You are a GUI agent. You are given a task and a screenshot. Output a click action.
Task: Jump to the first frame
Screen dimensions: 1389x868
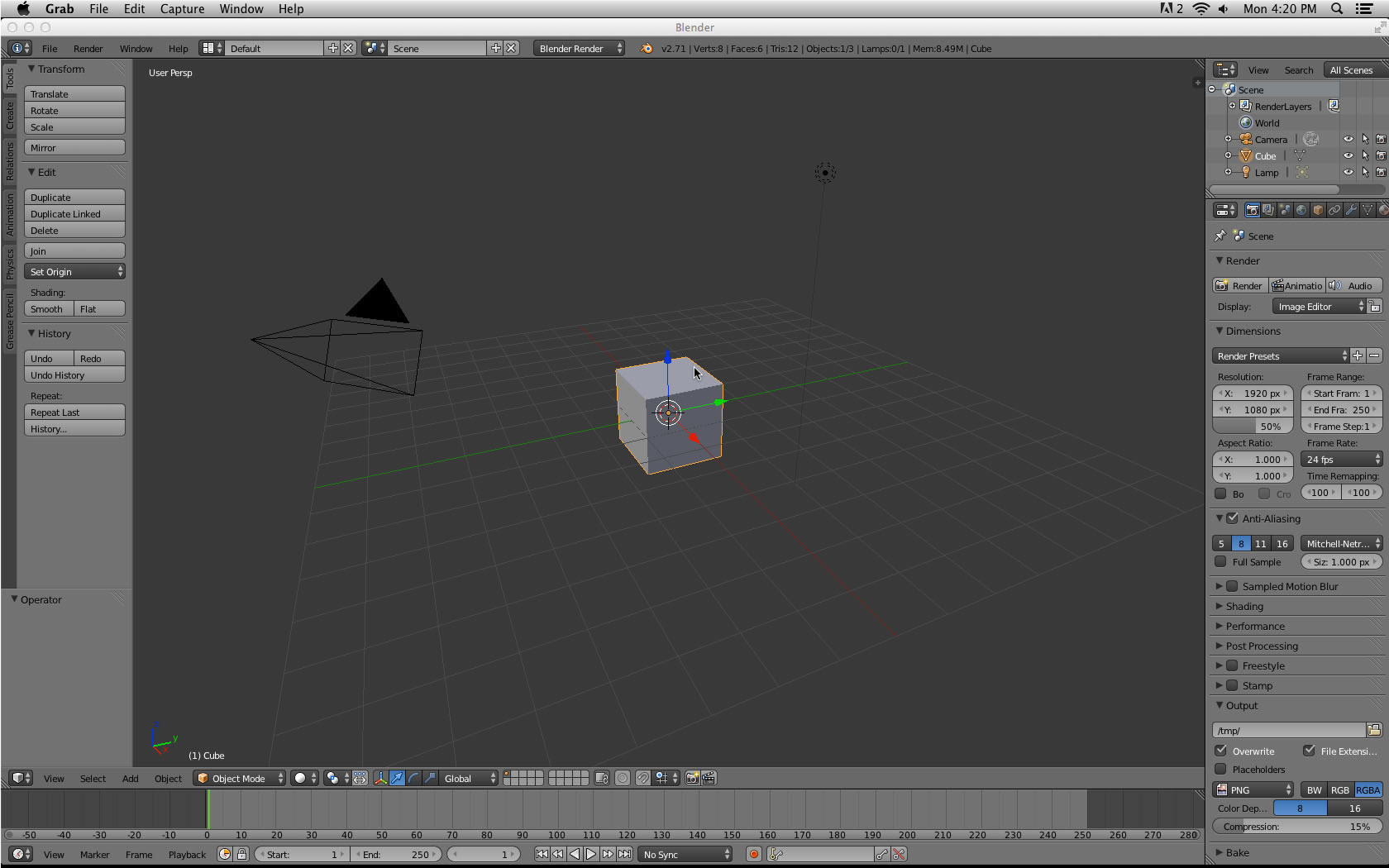coord(542,854)
